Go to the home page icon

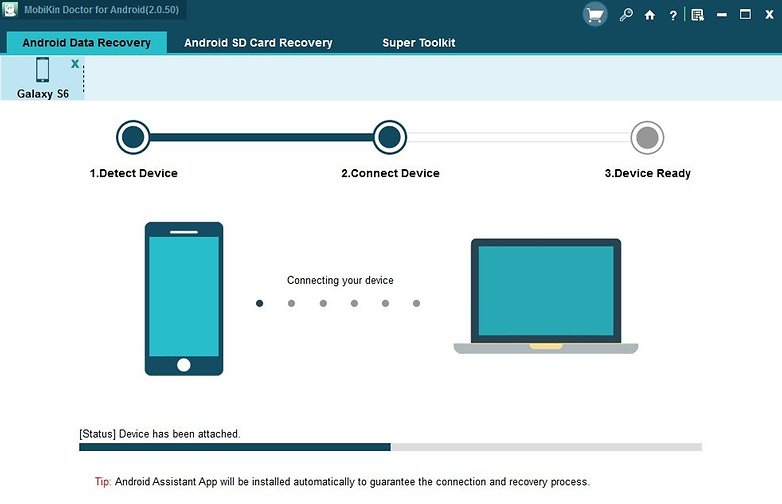pyautogui.click(x=650, y=15)
